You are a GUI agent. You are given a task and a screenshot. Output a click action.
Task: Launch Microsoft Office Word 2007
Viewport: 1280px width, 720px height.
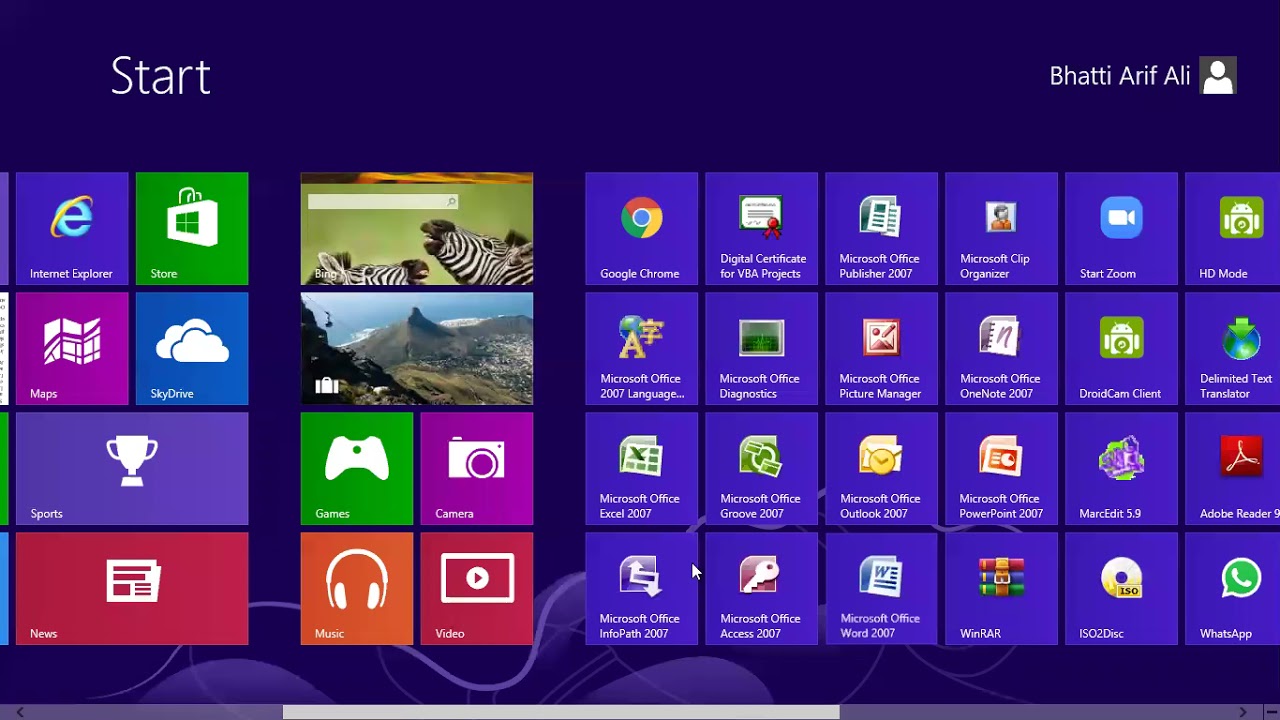[882, 589]
